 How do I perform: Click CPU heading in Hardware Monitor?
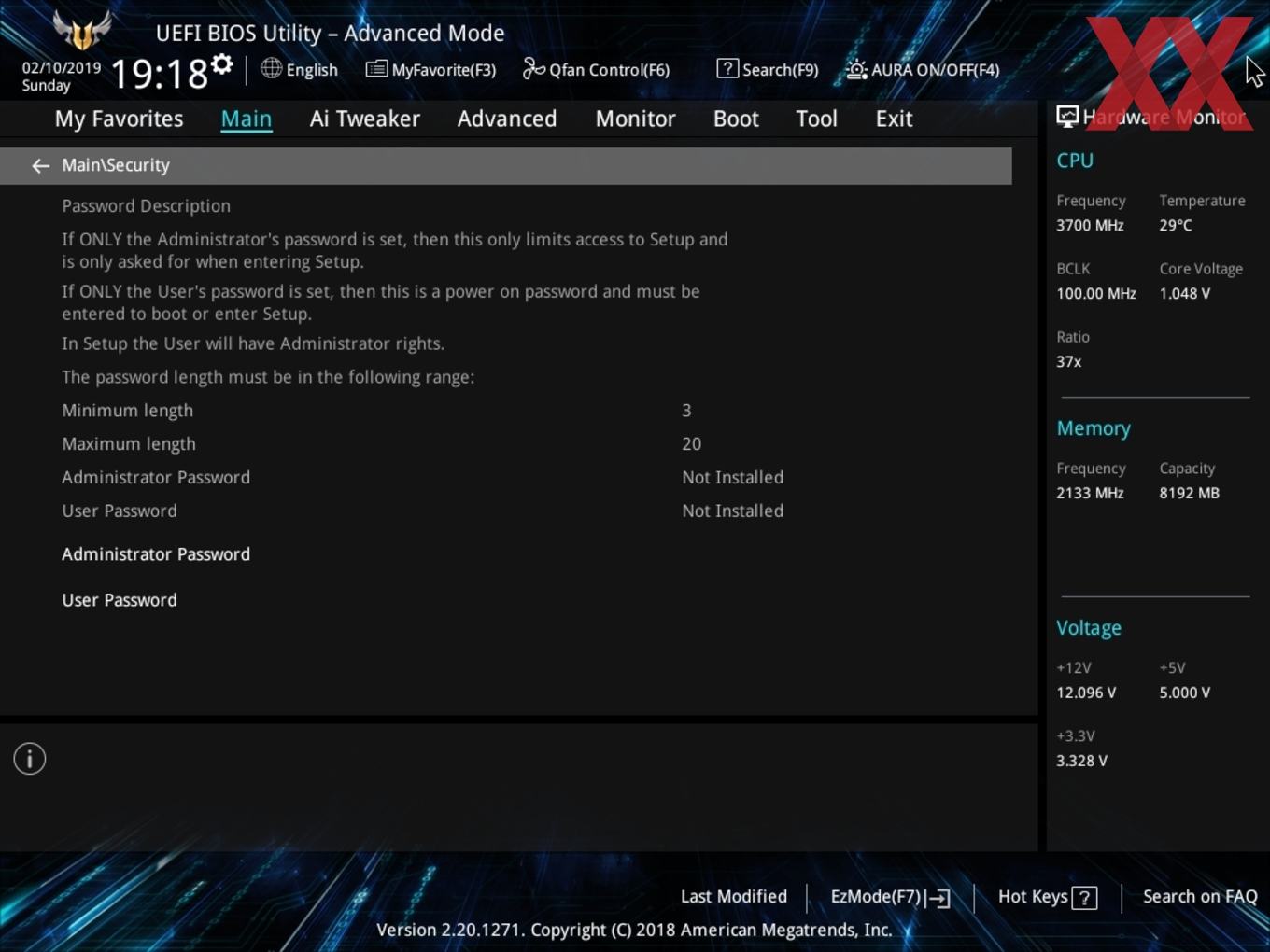(1075, 161)
